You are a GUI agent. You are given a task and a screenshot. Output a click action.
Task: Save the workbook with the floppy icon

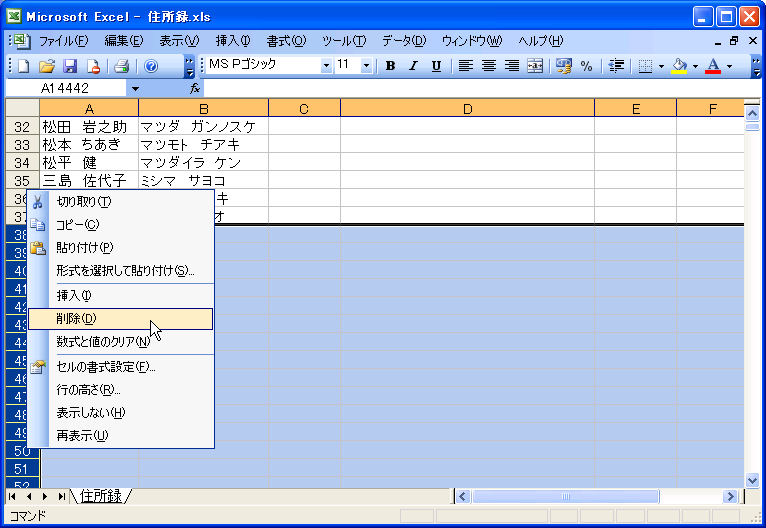70,66
